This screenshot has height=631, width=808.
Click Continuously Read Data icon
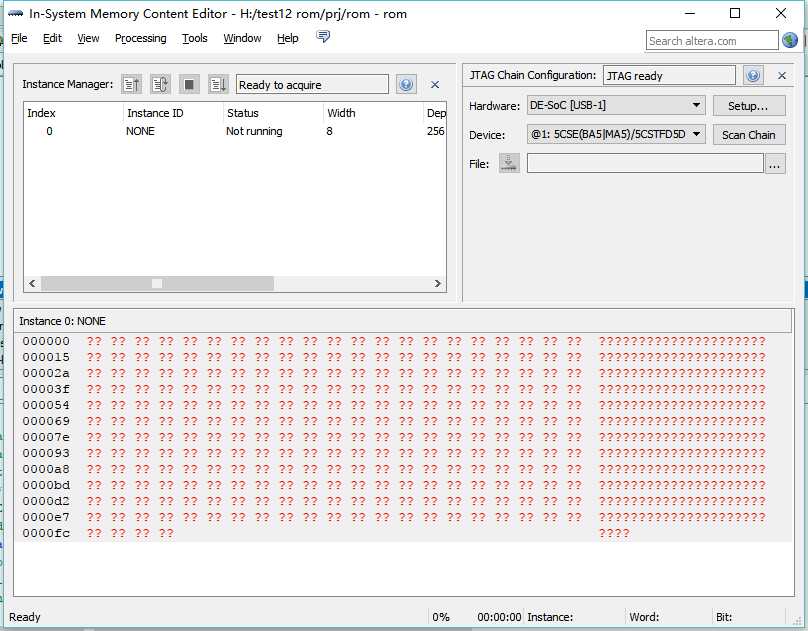160,84
